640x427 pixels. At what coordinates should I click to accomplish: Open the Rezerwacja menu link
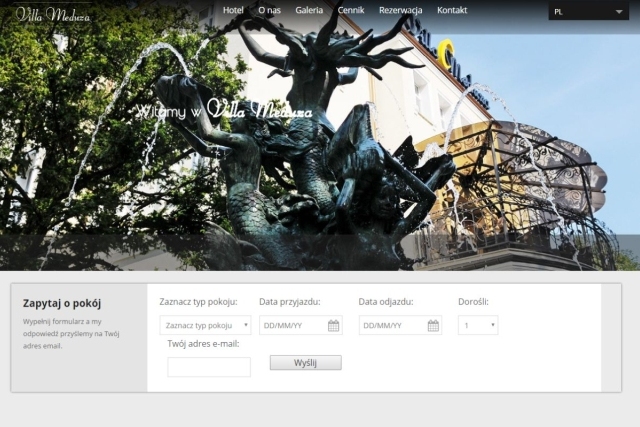coord(400,10)
